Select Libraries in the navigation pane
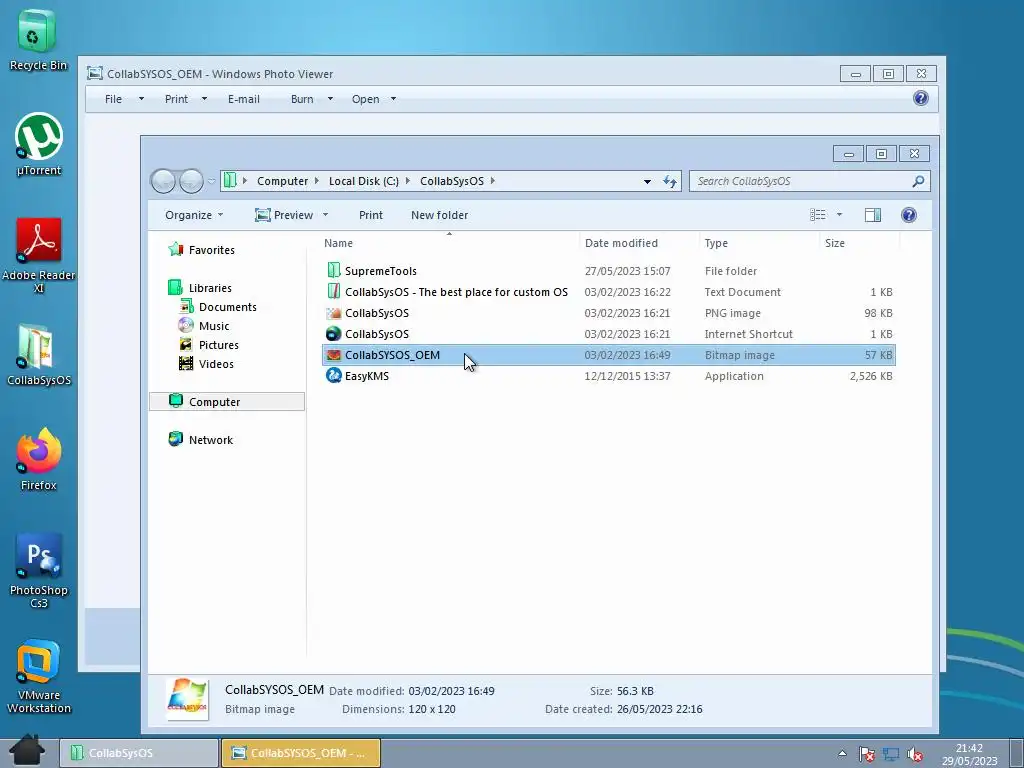Screen dimensions: 1024x768 200,287
